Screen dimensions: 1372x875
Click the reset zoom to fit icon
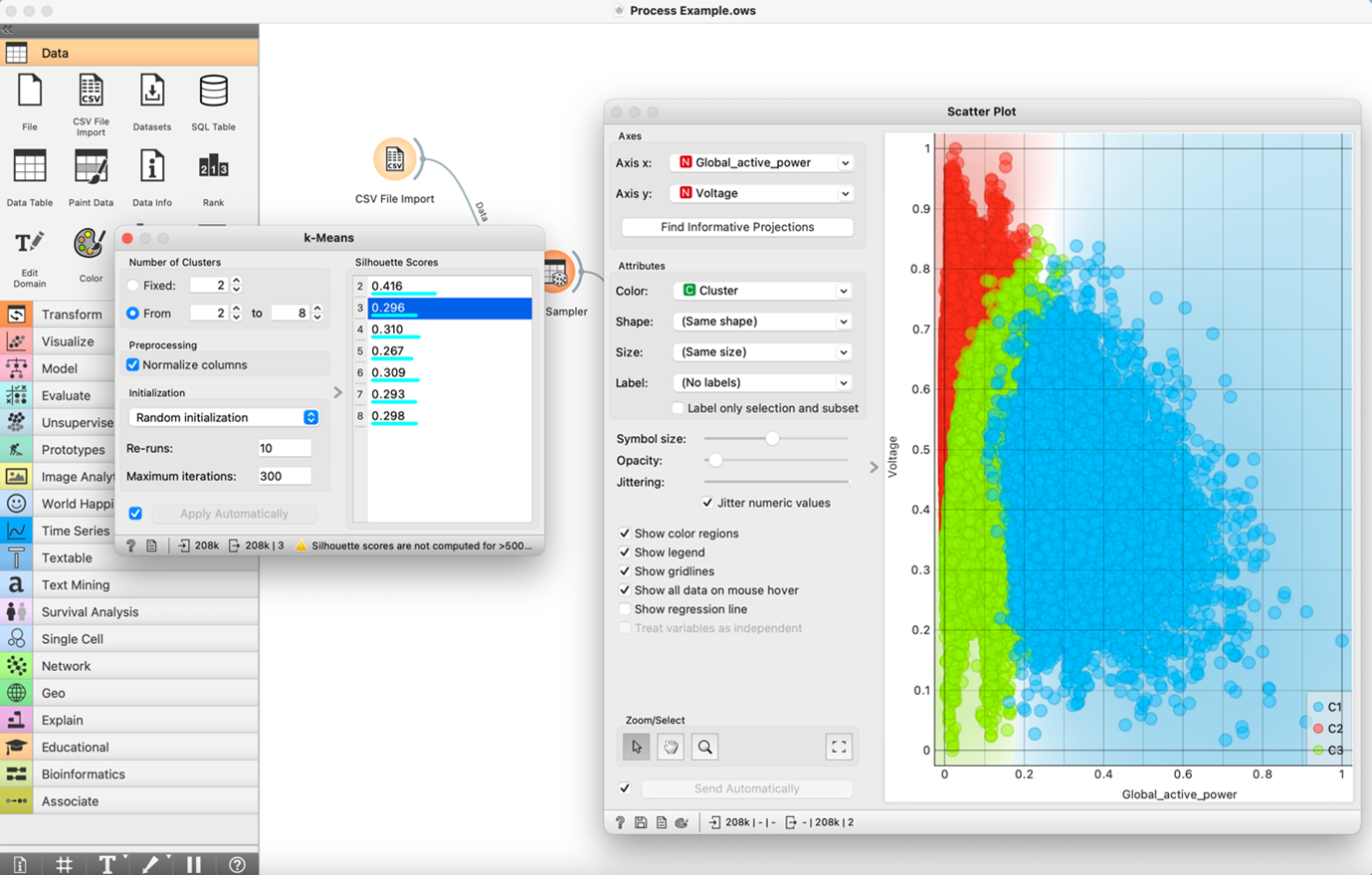pos(839,747)
